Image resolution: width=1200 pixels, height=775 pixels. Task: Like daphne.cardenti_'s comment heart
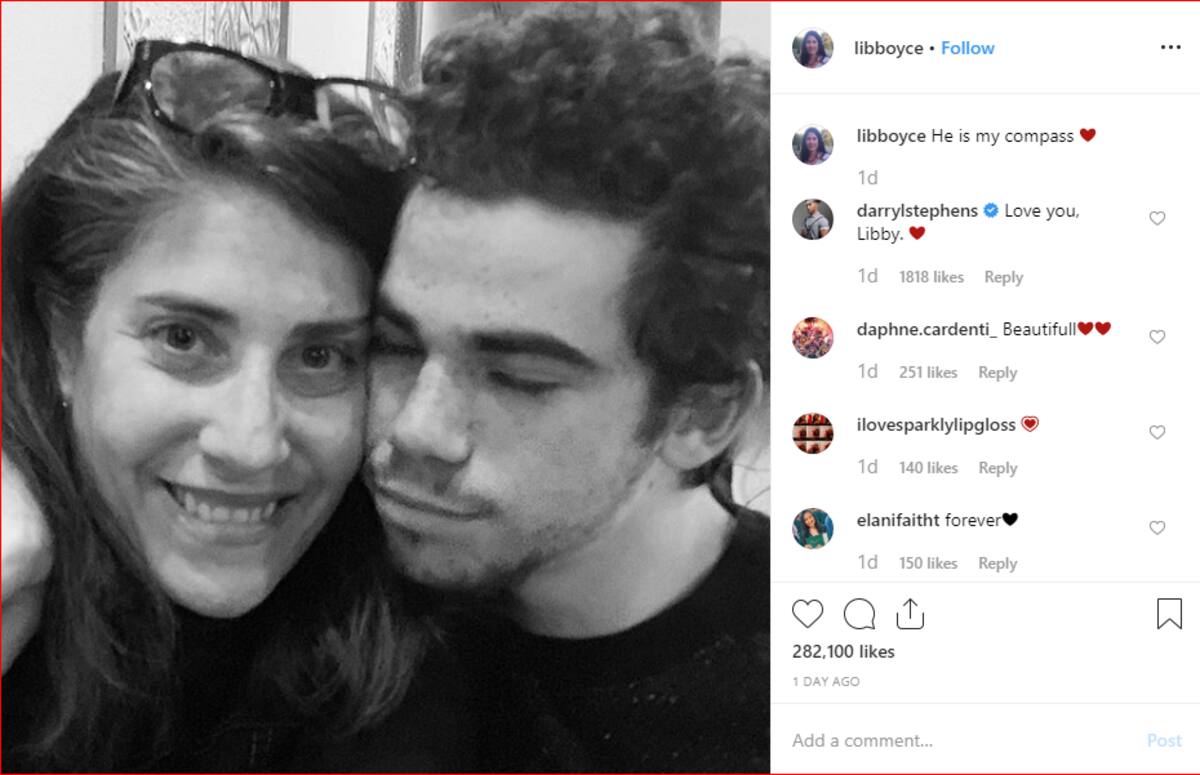pyautogui.click(x=1157, y=337)
